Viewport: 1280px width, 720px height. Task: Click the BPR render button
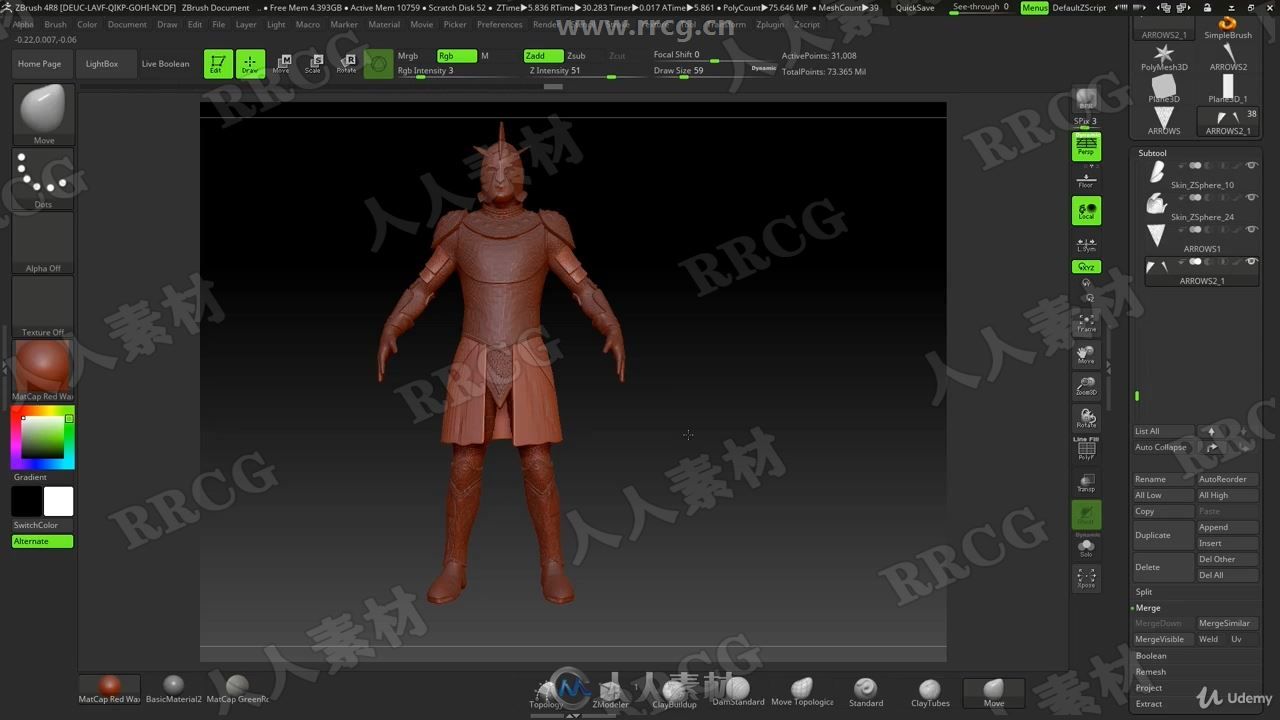[1086, 99]
